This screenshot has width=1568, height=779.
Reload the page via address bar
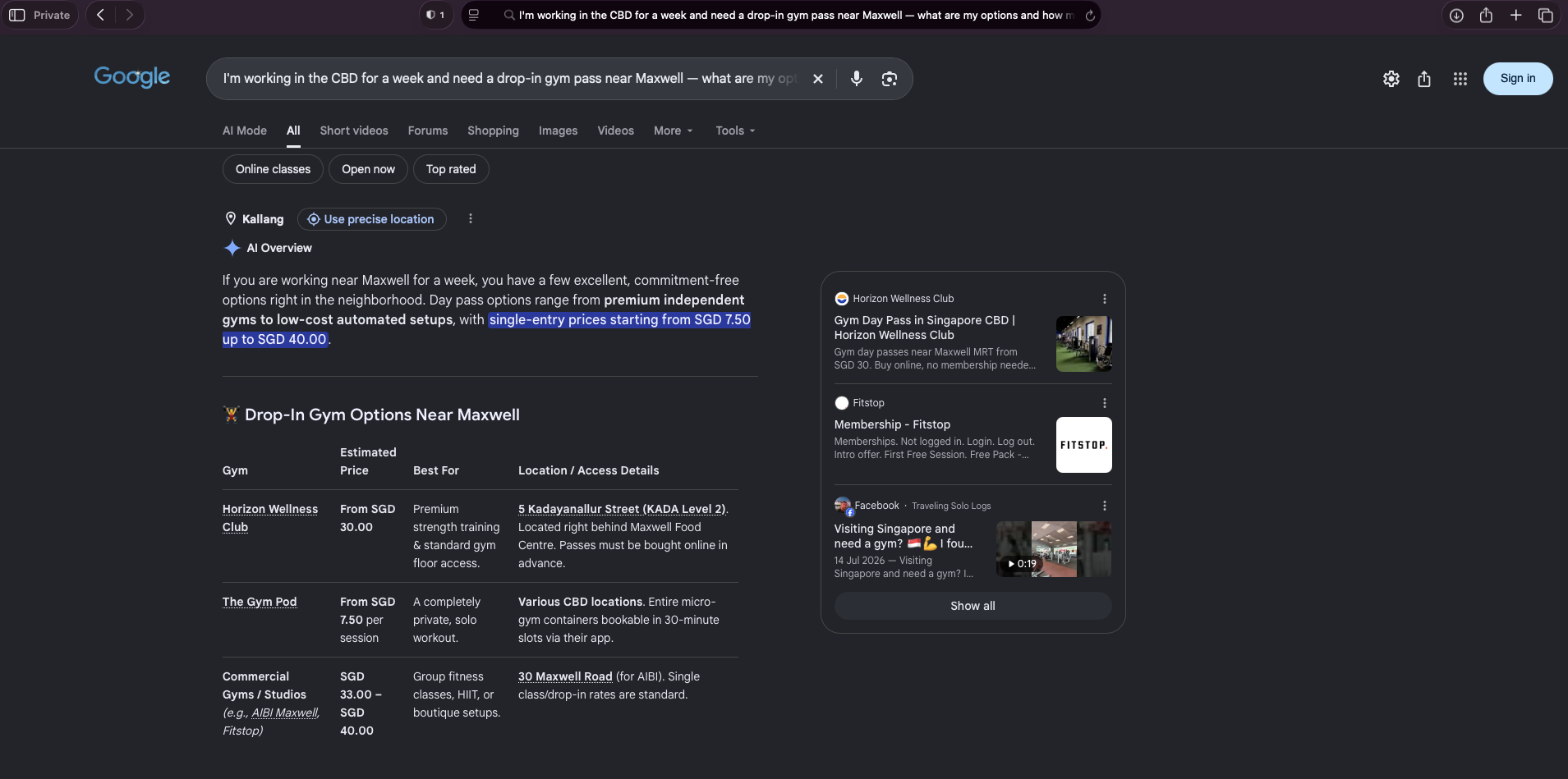[x=1090, y=15]
